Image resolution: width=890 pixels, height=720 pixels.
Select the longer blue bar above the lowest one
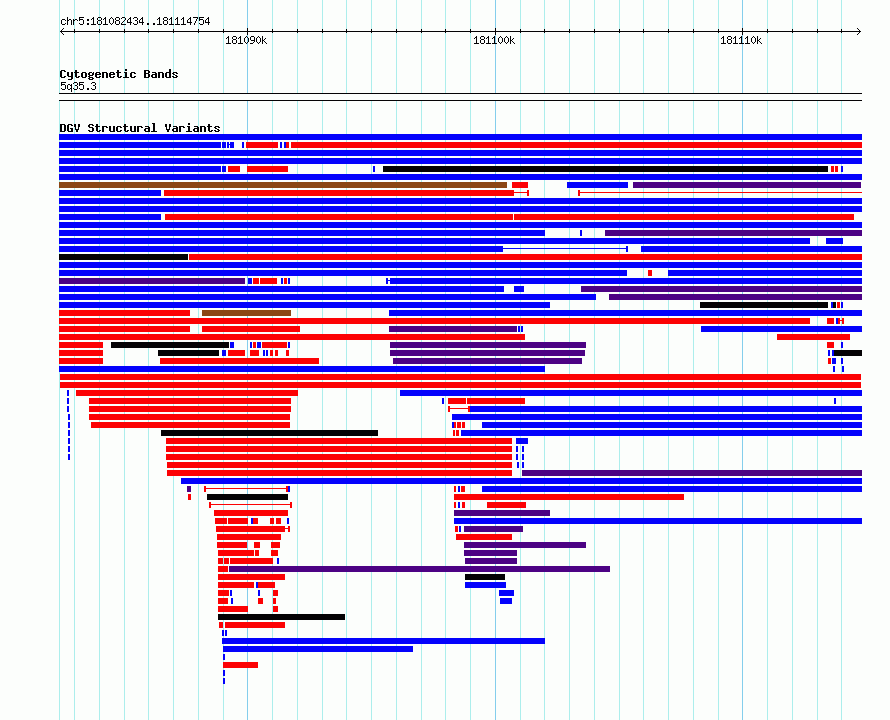384,641
